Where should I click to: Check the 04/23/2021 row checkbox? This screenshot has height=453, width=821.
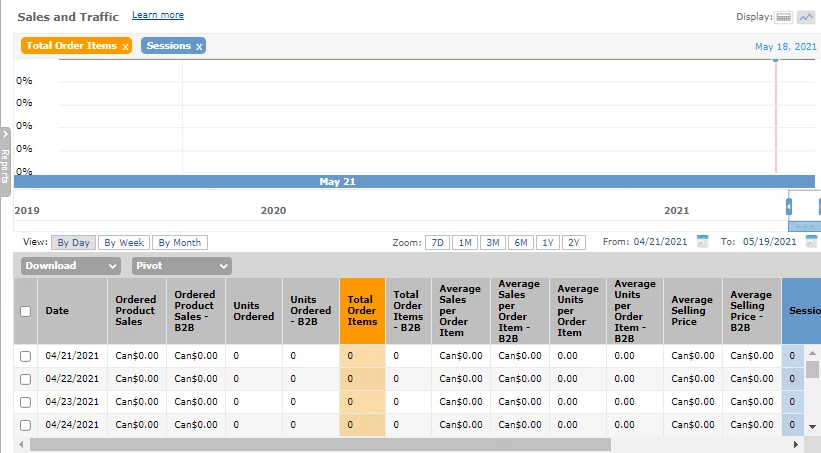25,402
